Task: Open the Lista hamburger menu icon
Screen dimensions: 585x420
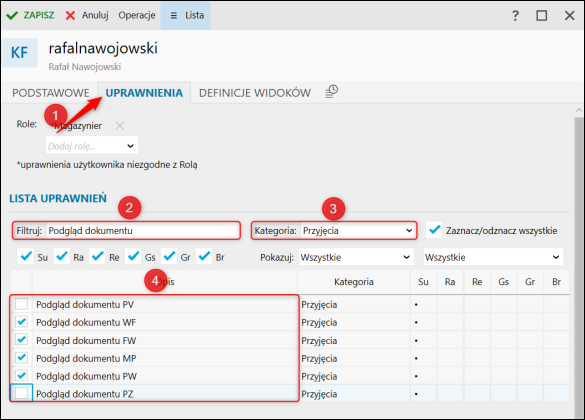Action: pos(173,15)
